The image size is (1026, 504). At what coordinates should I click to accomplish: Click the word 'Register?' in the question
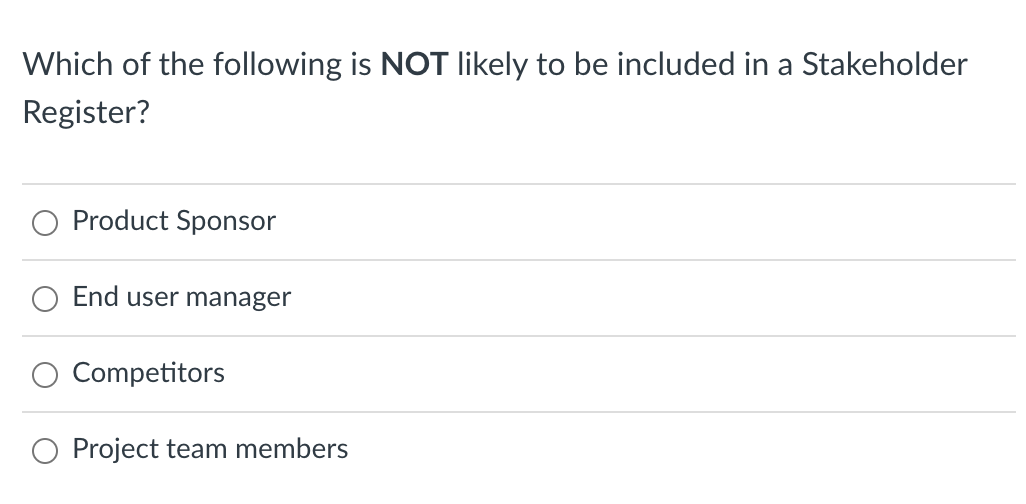pos(86,113)
